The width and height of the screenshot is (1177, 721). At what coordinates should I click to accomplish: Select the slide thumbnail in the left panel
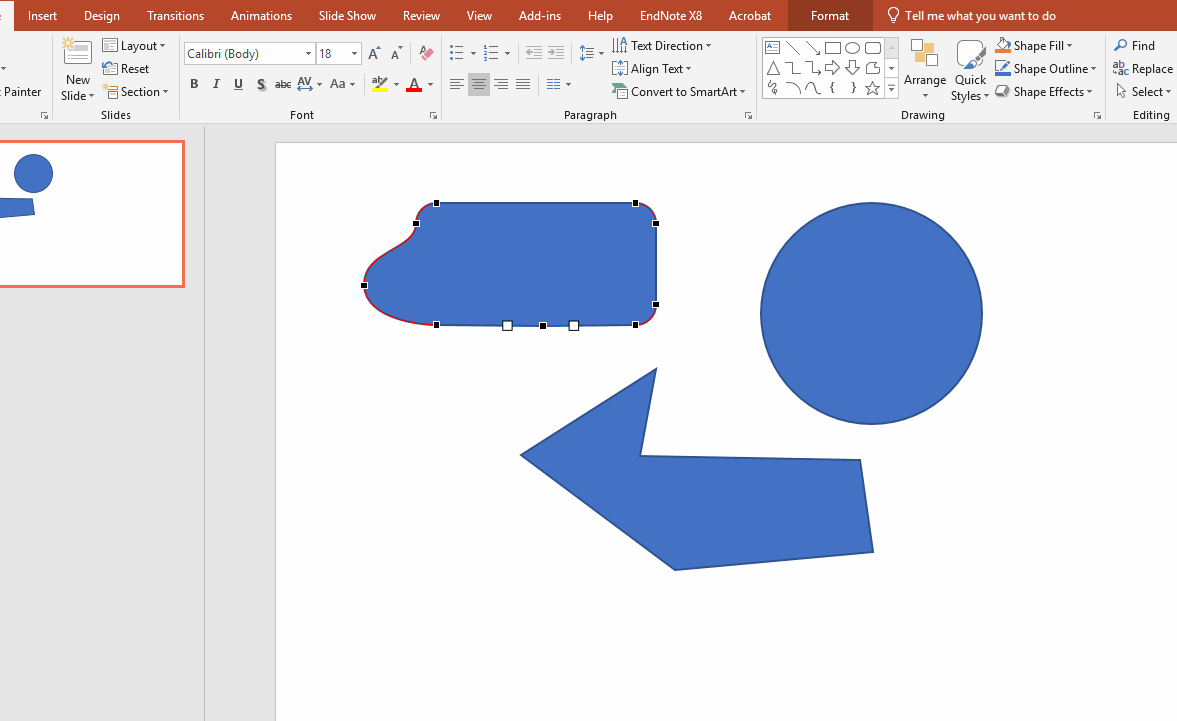(x=92, y=213)
